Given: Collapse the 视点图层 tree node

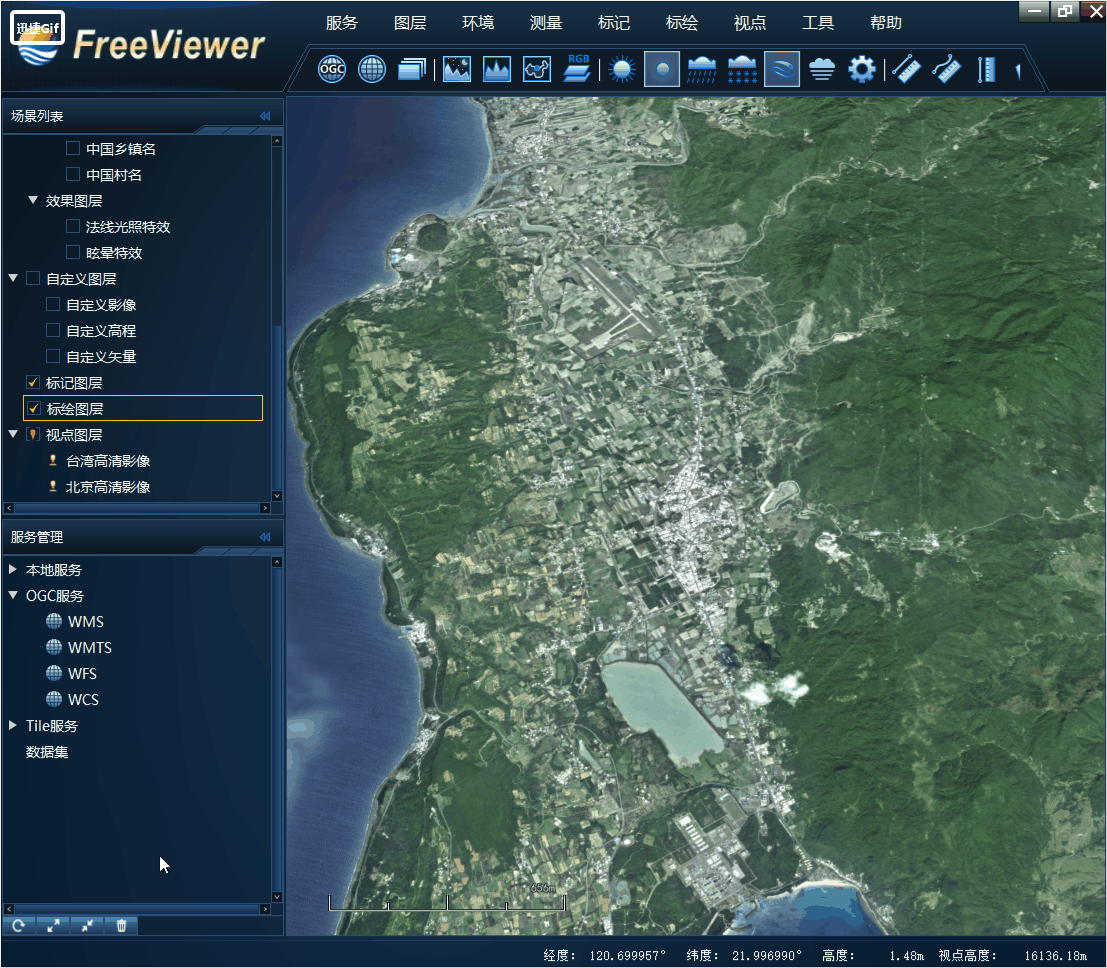Looking at the screenshot, I should pos(13,434).
